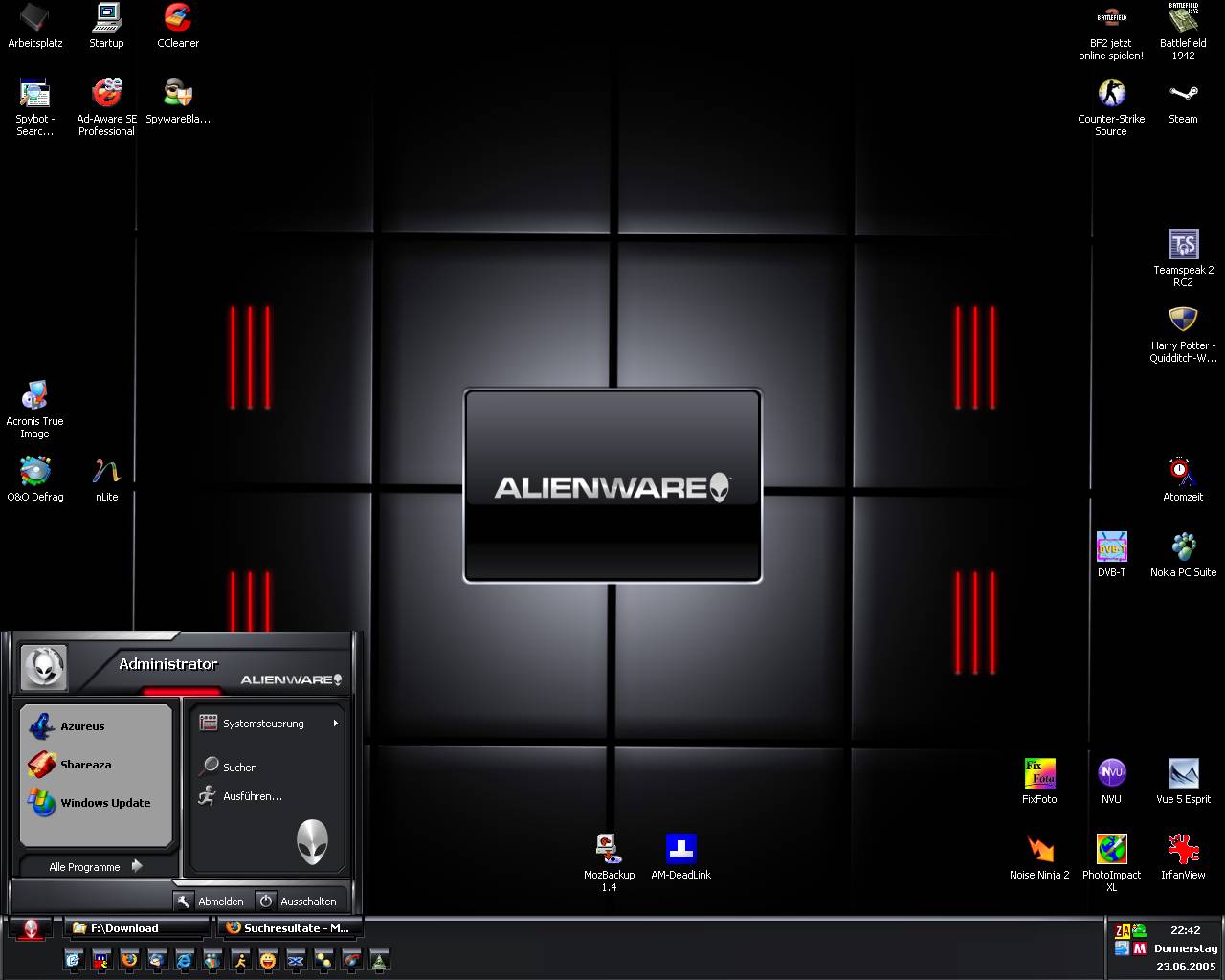The width and height of the screenshot is (1225, 980).
Task: Click the MozBackup 1.4 icon
Action: coord(609,863)
